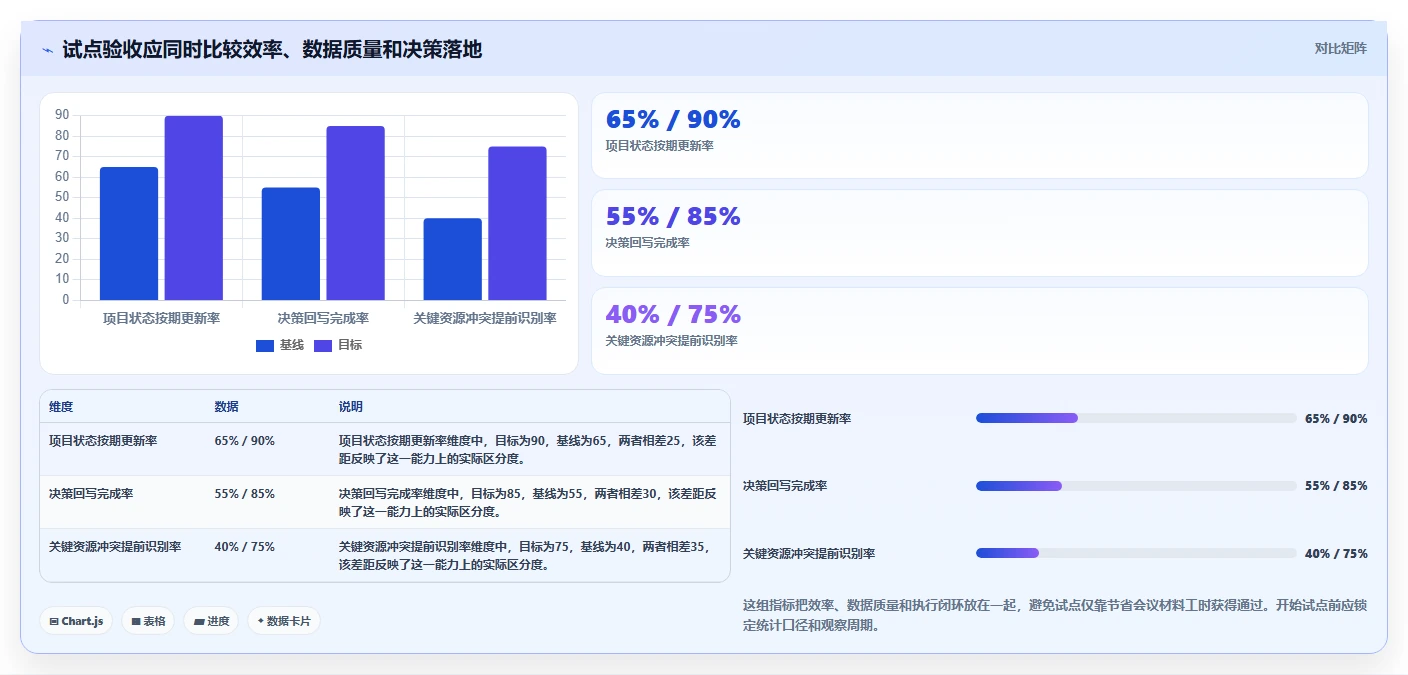Viewport: 1408px width, 675px height.
Task: Toggle the 目标 legend swatch in chart
Action: tap(323, 345)
